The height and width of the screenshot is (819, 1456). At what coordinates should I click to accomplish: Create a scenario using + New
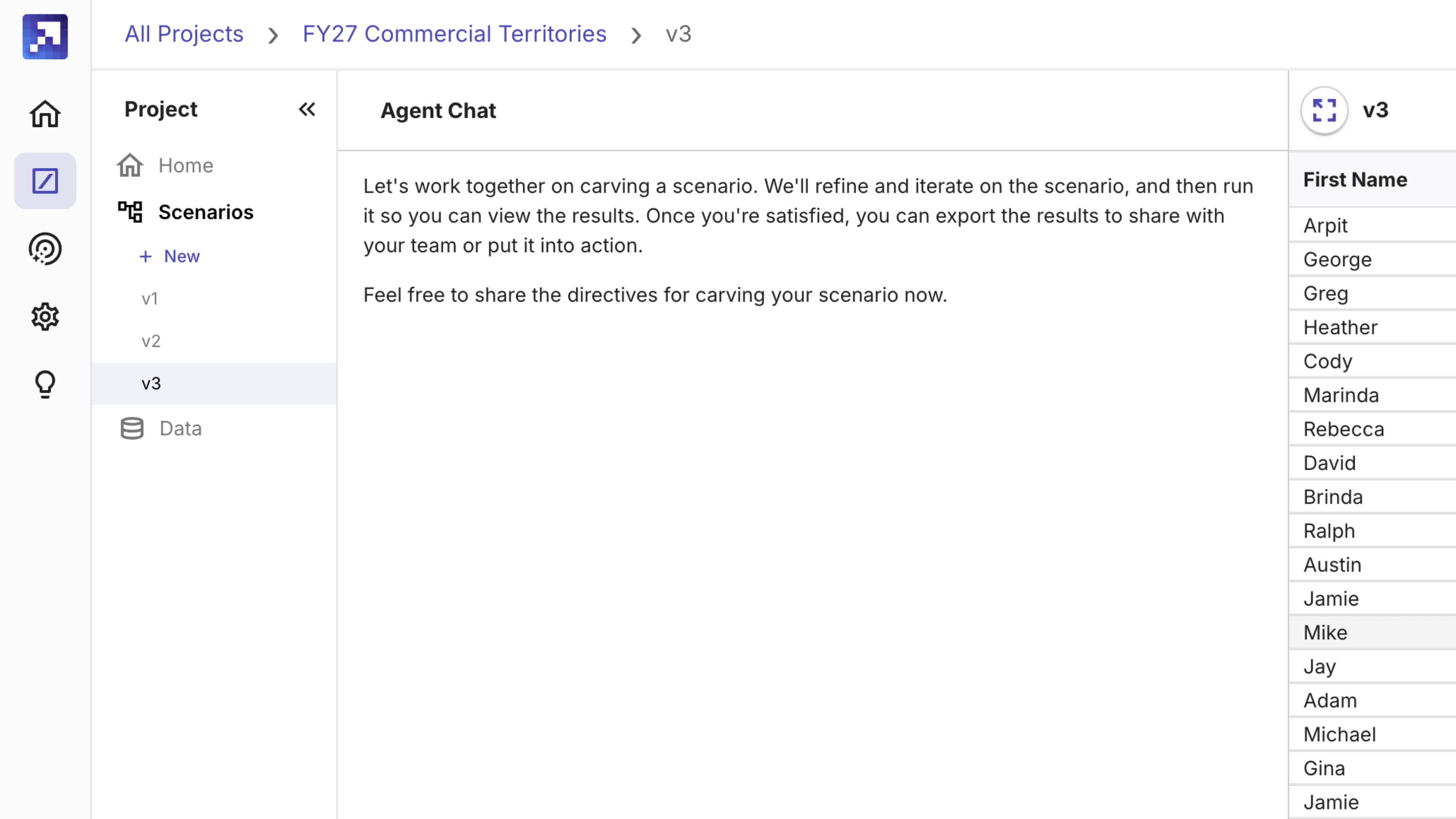(x=169, y=256)
